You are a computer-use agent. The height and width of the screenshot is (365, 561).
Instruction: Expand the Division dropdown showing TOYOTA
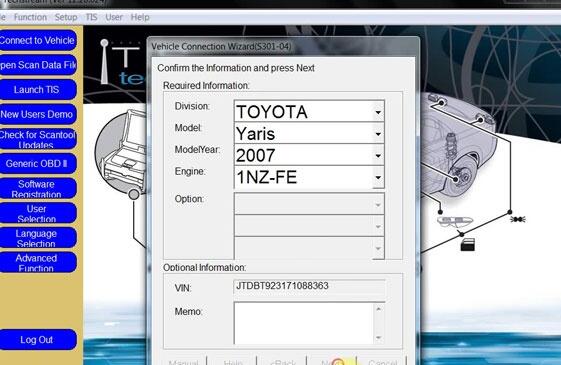pos(378,112)
